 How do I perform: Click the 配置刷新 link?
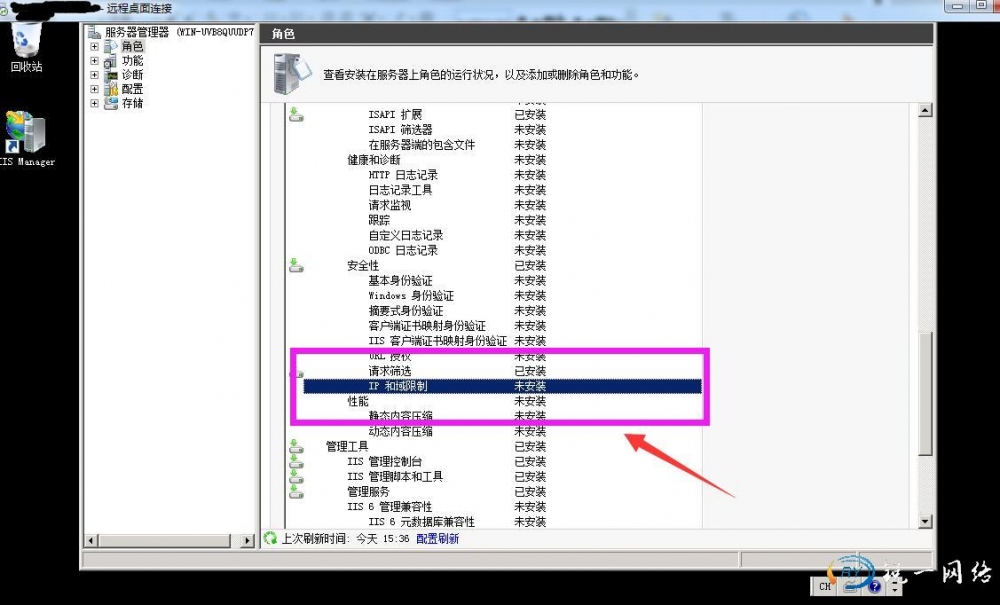pos(437,539)
